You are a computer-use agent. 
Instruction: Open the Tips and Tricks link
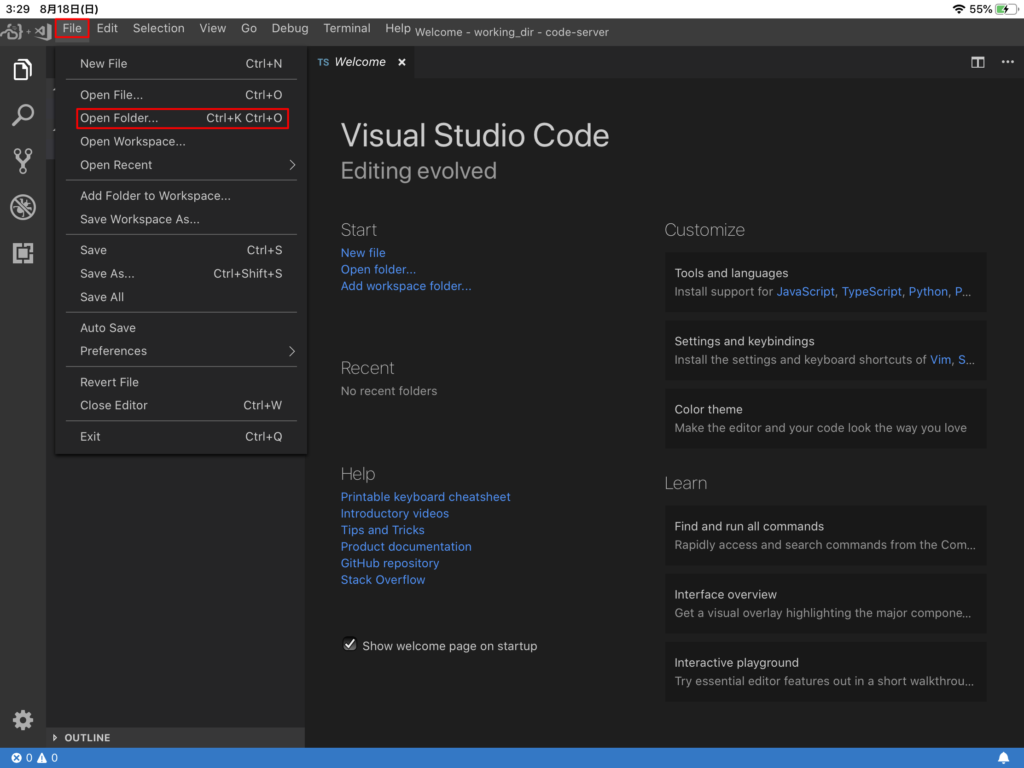383,530
